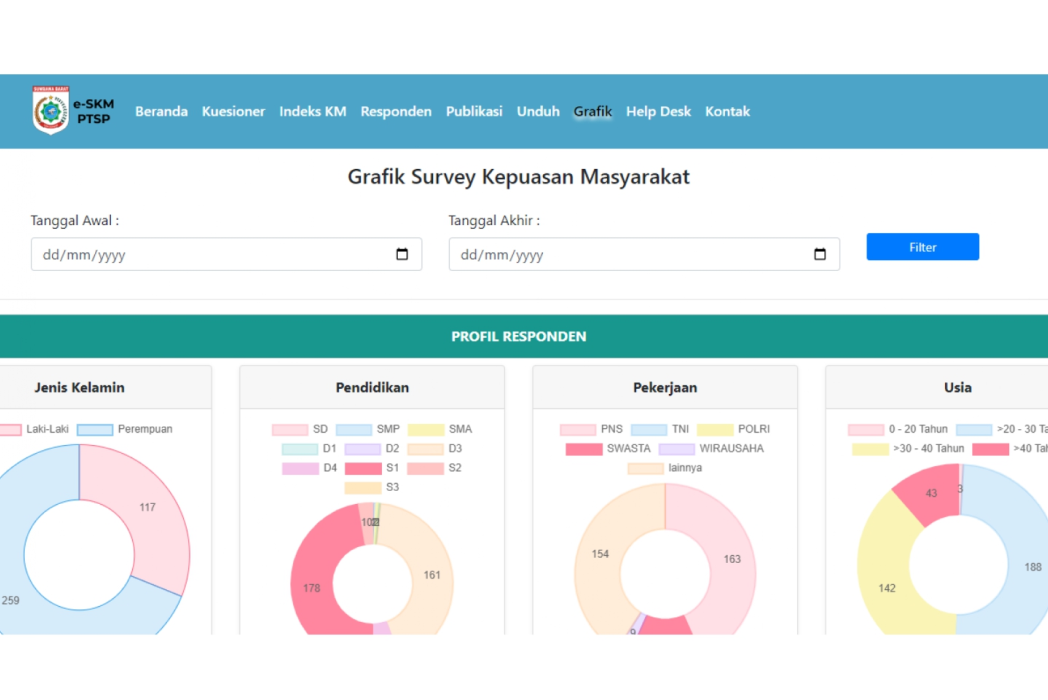
Task: Click the 259 Perempuan donut segment
Action: 11,600
